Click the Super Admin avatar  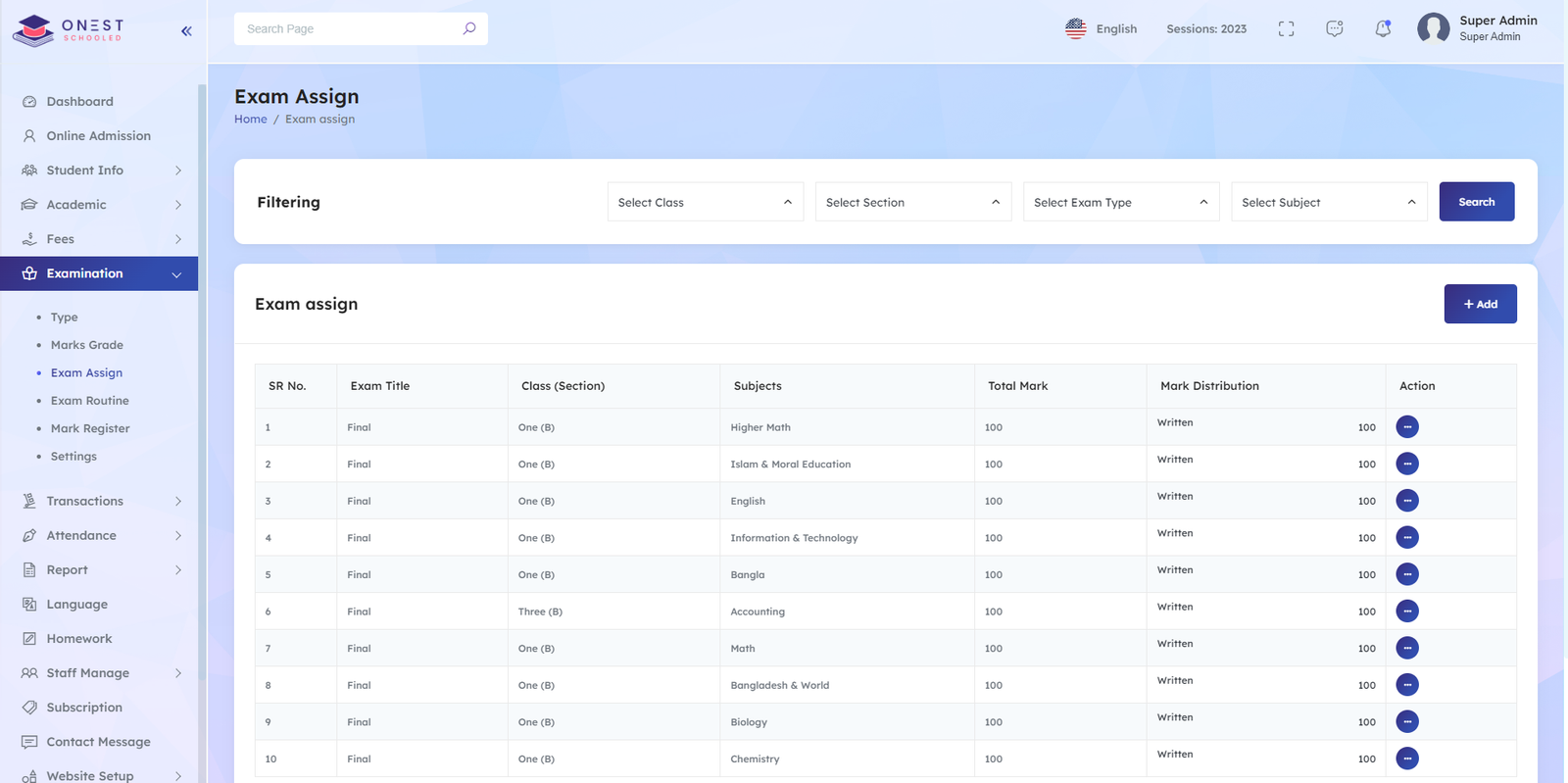tap(1434, 28)
